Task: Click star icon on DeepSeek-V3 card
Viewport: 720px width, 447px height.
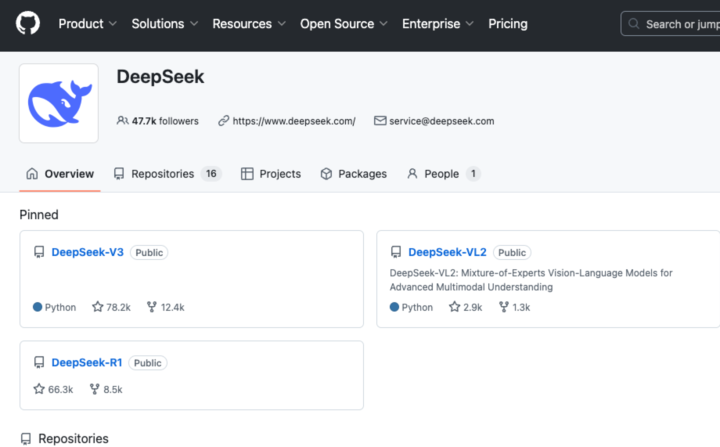Action: (x=98, y=307)
